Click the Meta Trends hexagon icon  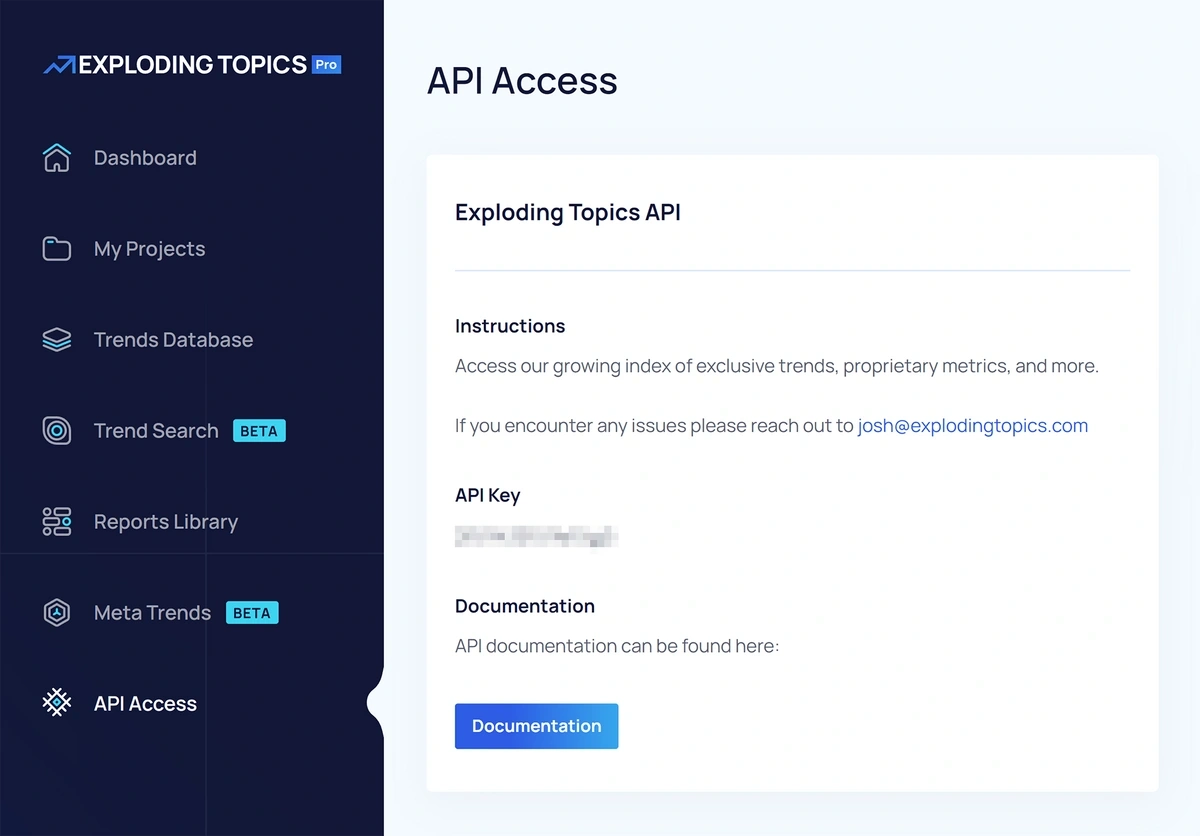(57, 613)
